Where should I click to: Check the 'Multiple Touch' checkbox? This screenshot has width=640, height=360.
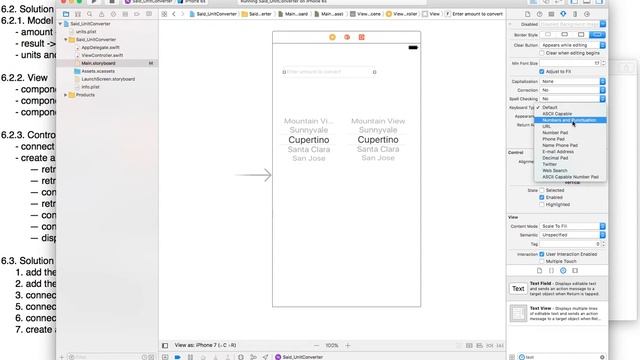(542, 261)
